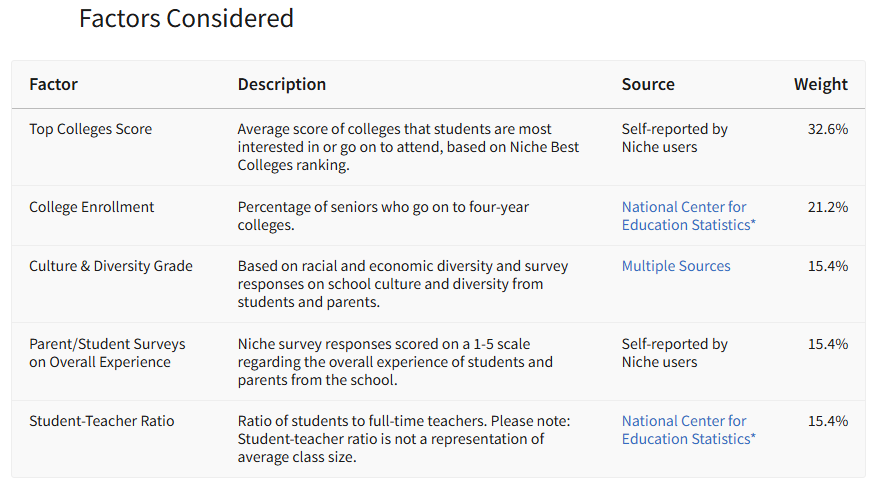Select the Student-Teacher Ratio factor name
The height and width of the screenshot is (491, 878).
pyautogui.click(x=102, y=421)
